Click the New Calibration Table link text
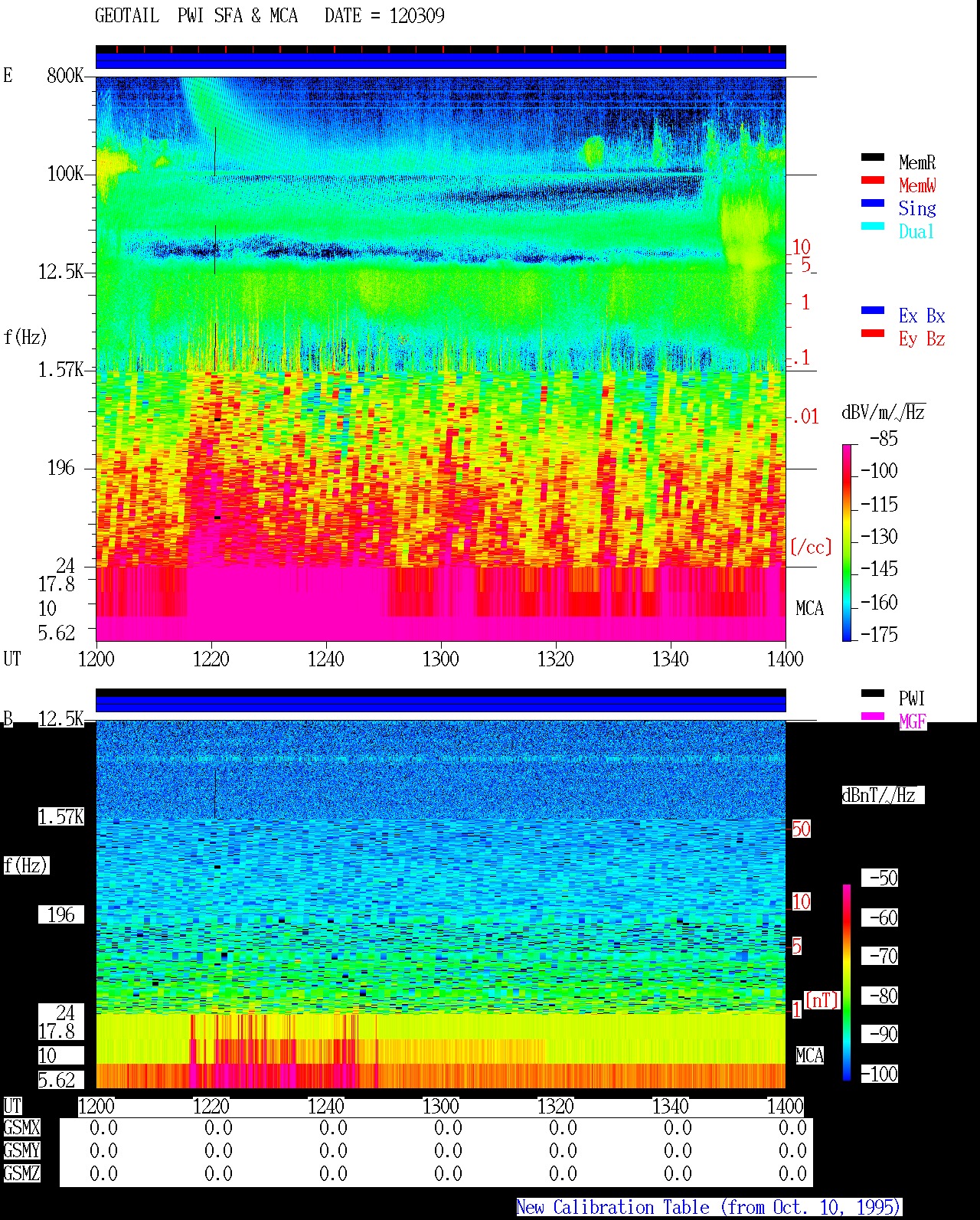This screenshot has width=980, height=1220. coord(709,1207)
